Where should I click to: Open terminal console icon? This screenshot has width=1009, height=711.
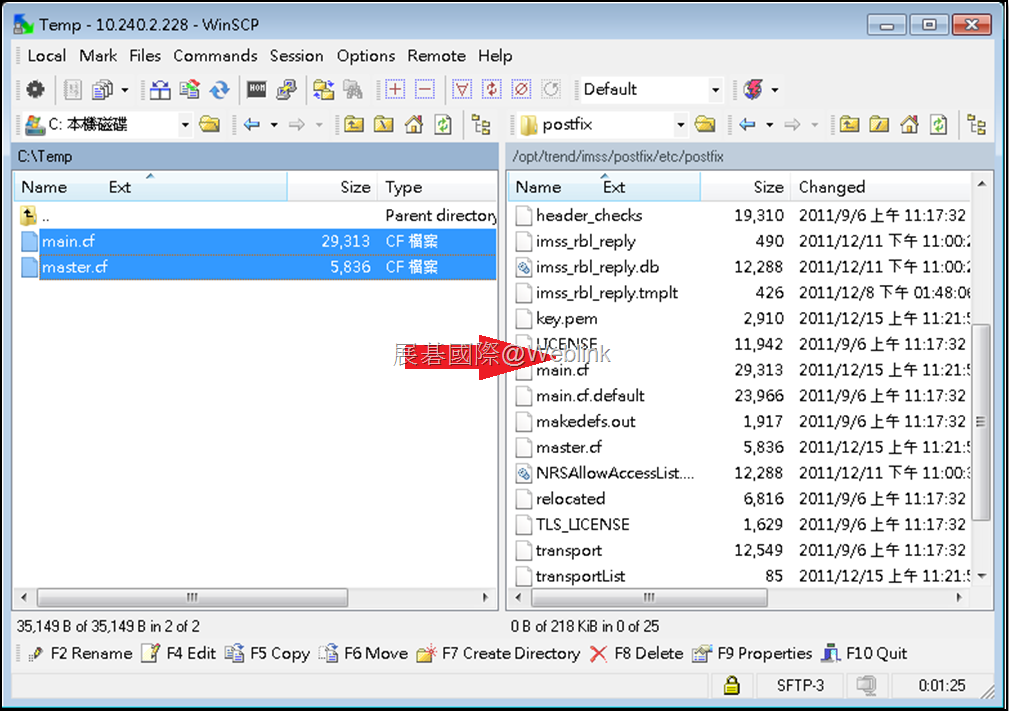tap(257, 89)
